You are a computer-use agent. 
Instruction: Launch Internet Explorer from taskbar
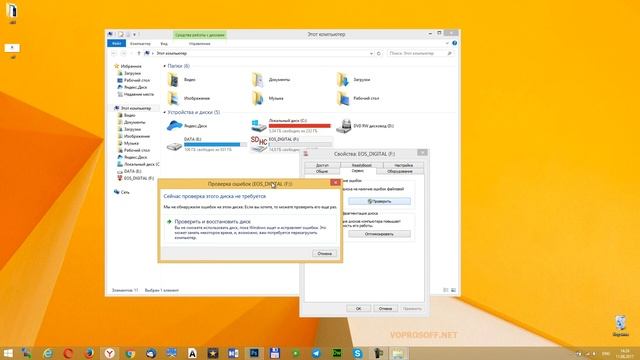48,353
